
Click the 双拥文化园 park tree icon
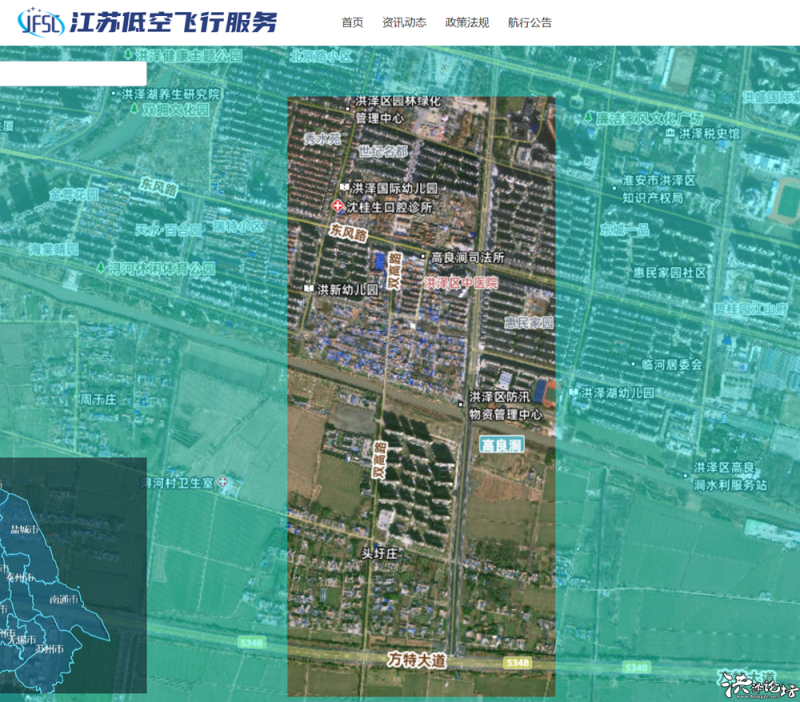tap(132, 109)
